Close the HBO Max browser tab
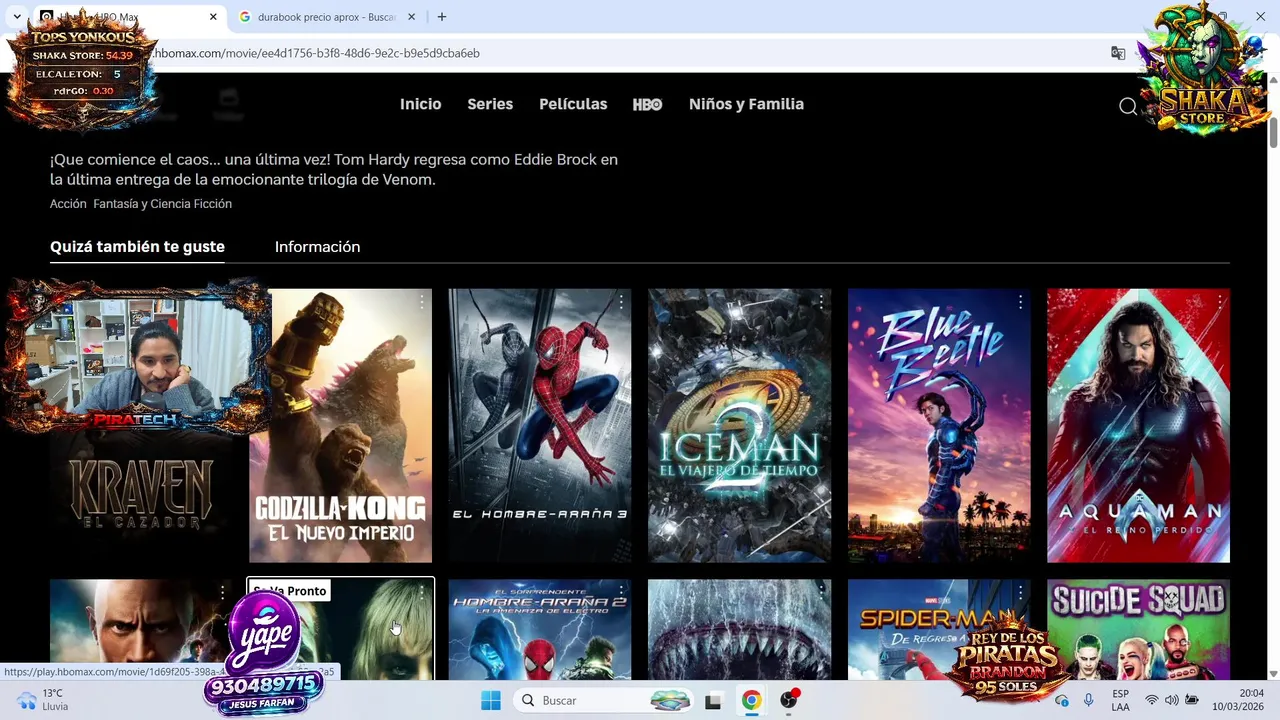This screenshot has width=1280, height=720. (213, 17)
